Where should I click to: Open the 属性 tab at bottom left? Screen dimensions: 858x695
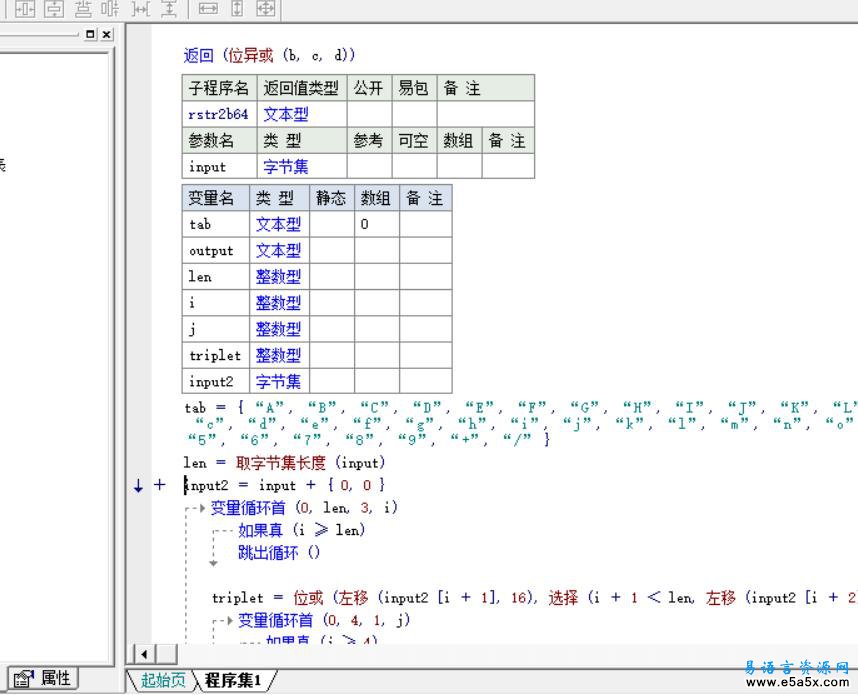[42, 679]
